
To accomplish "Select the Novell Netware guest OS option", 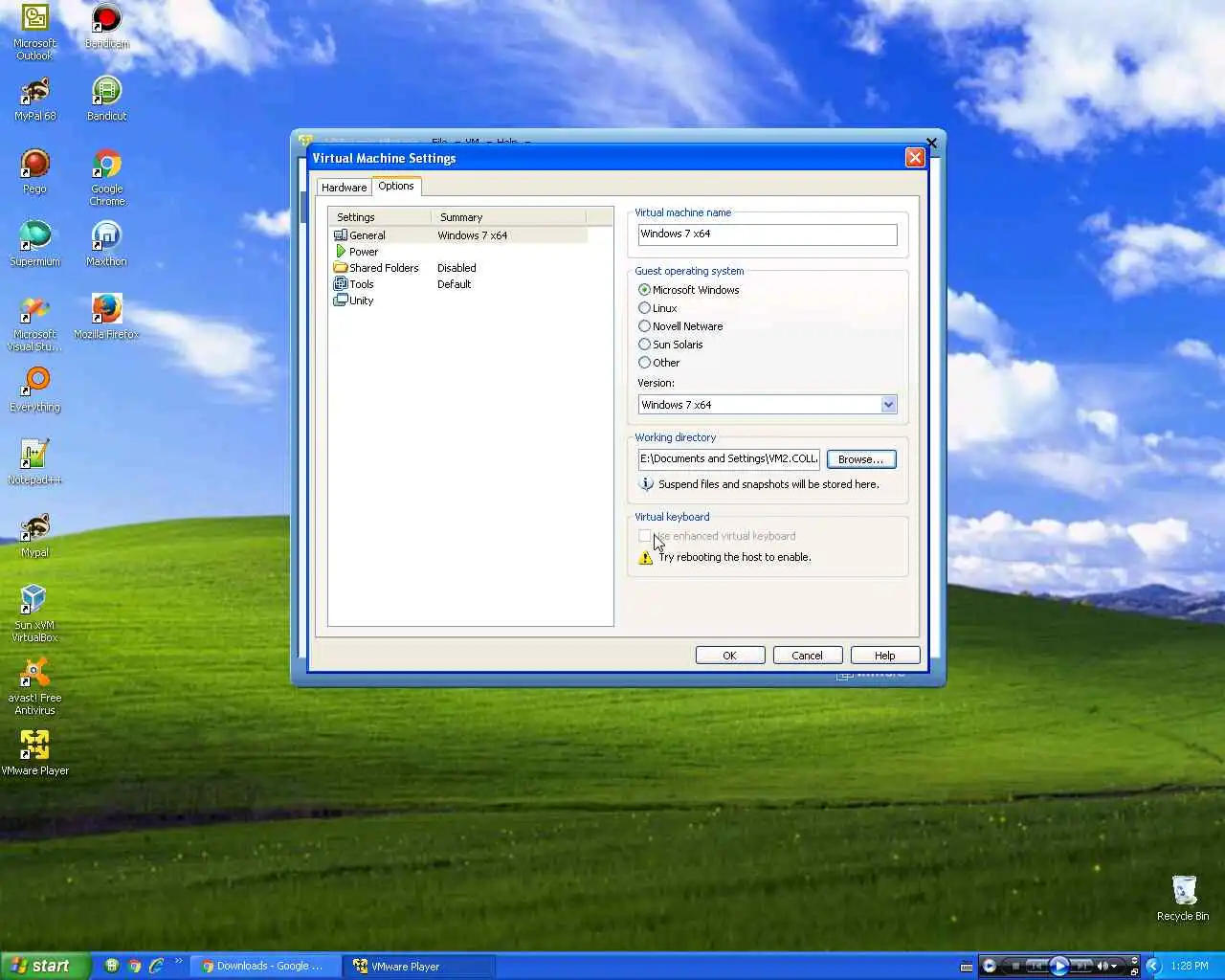I will coord(680,326).
